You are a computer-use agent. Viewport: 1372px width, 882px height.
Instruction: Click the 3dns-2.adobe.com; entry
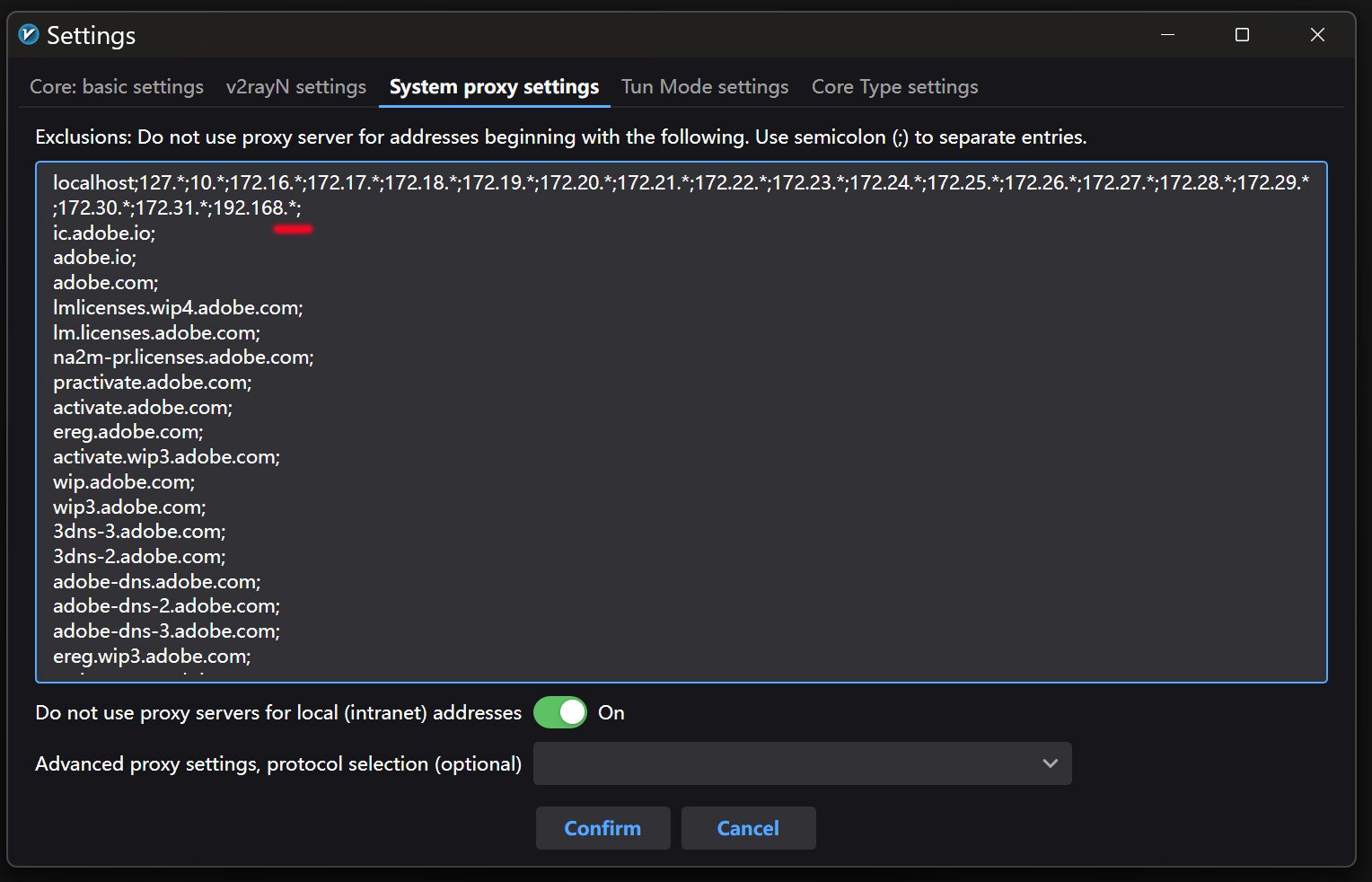139,556
